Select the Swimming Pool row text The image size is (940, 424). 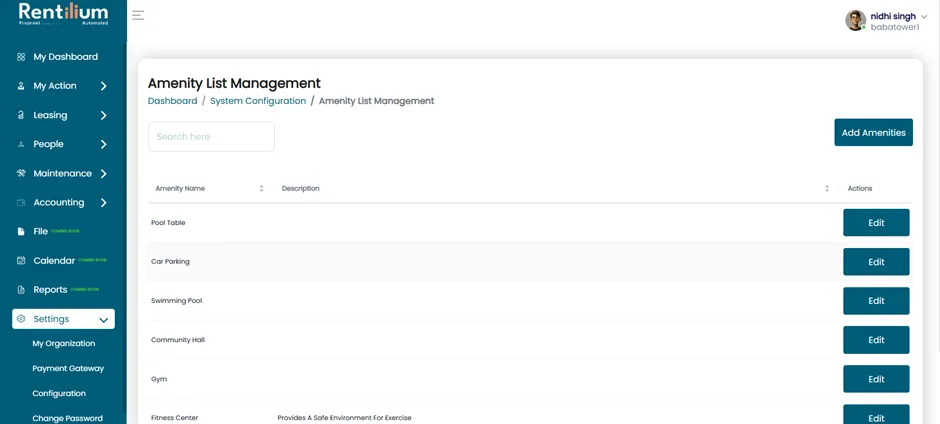tap(176, 300)
